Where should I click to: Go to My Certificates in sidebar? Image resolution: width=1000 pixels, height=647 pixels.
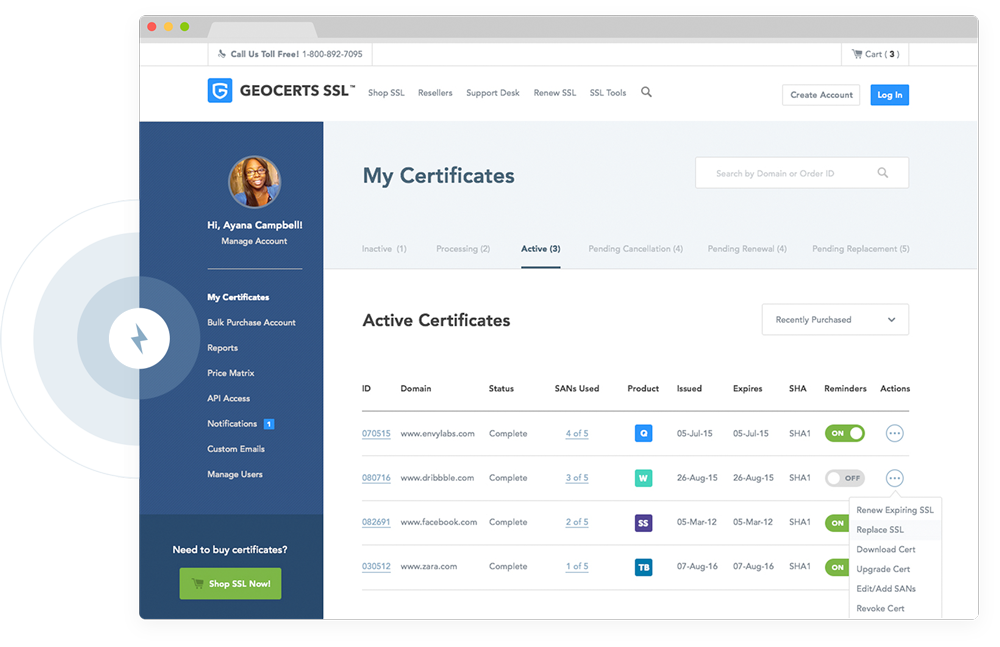click(x=238, y=297)
